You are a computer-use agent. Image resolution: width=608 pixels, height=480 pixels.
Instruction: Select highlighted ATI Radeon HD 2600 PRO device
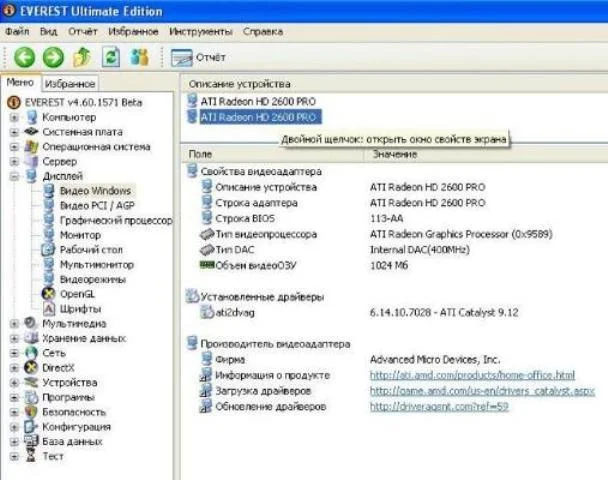260,117
